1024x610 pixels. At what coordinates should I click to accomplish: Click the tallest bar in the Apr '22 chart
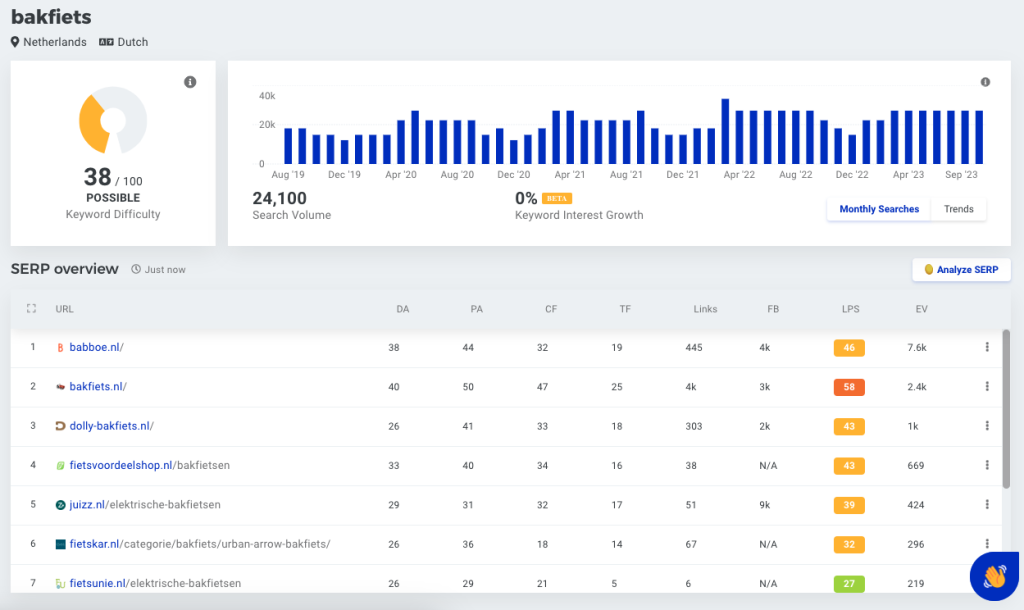725,131
